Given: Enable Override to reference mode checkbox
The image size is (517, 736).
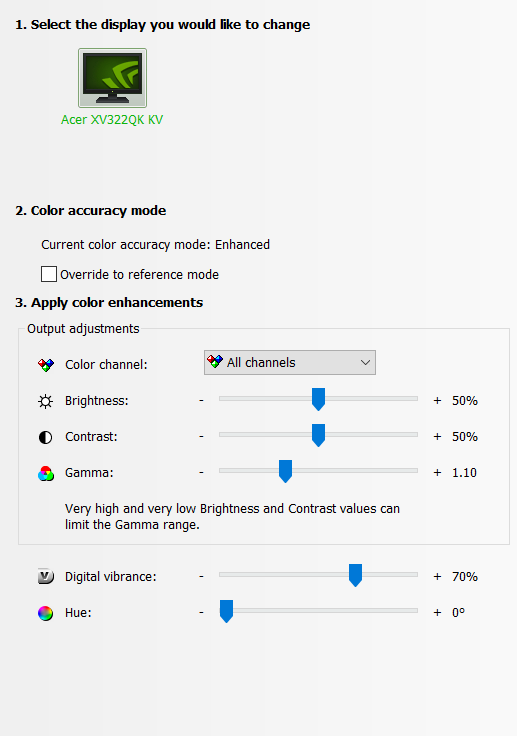Looking at the screenshot, I should 49,274.
